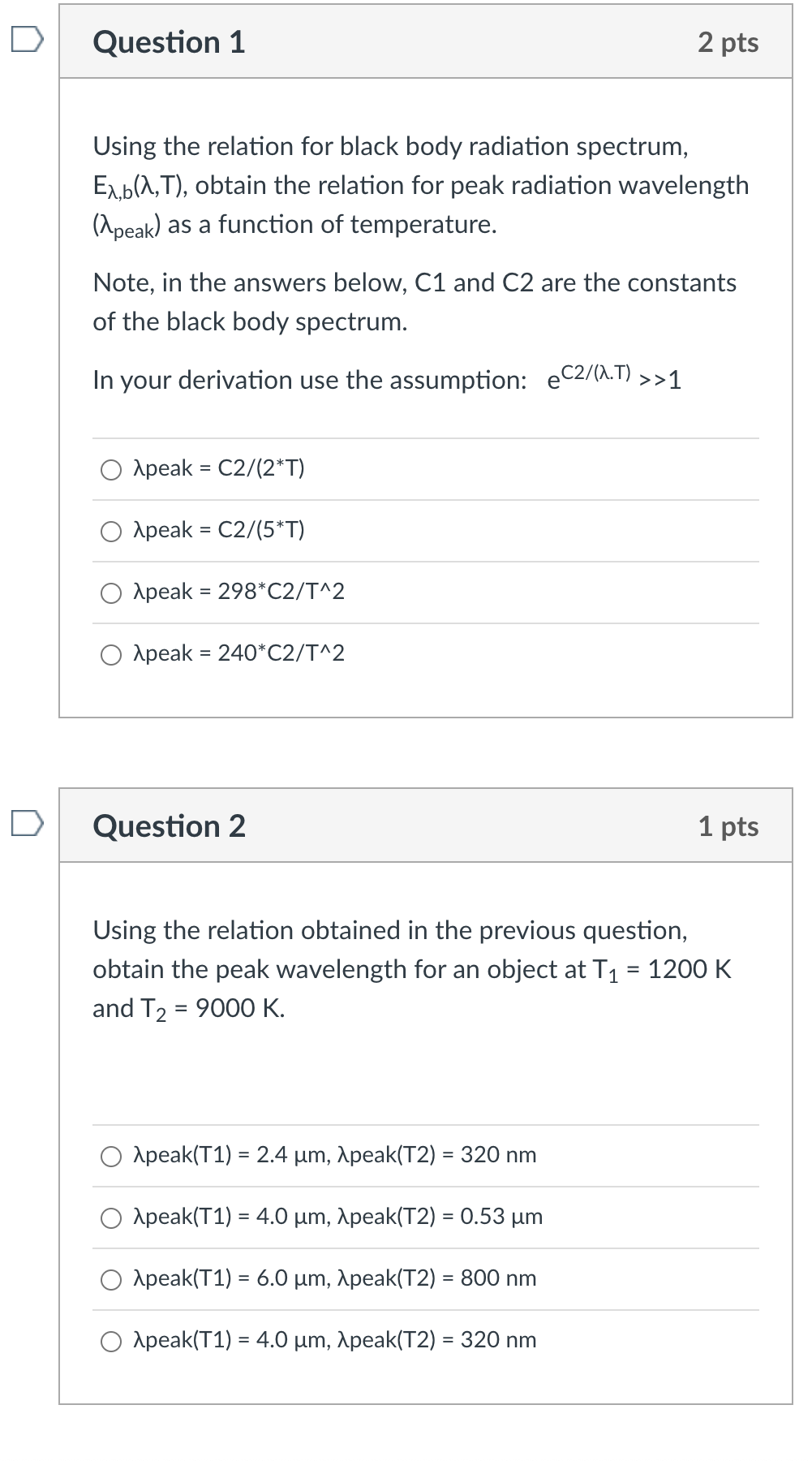Screen dimensions: 812x1461
Task: Click the Question 2 prompt's first line
Action: (x=390, y=930)
